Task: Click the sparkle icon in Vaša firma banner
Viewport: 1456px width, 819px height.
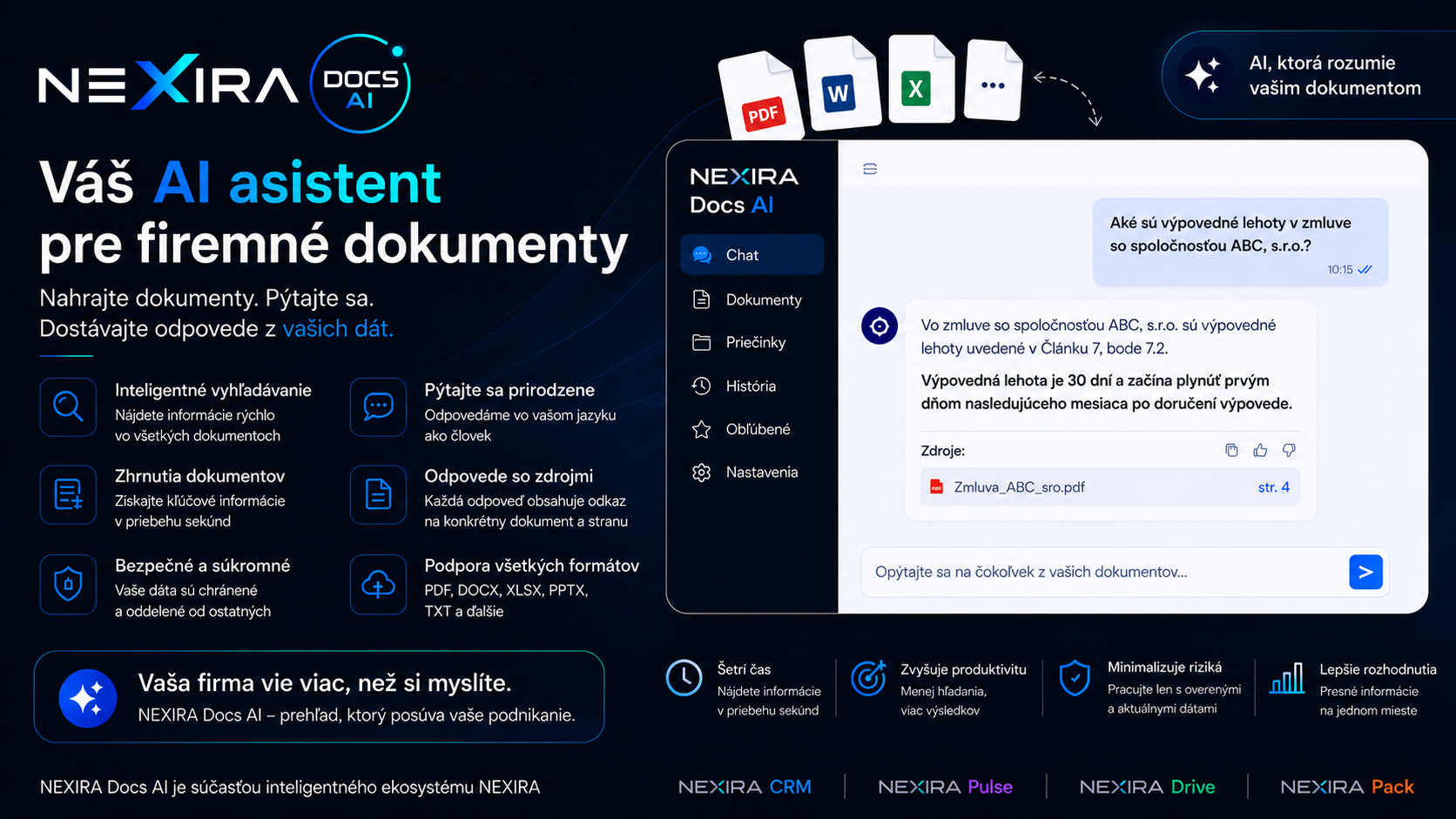Action: click(x=87, y=698)
